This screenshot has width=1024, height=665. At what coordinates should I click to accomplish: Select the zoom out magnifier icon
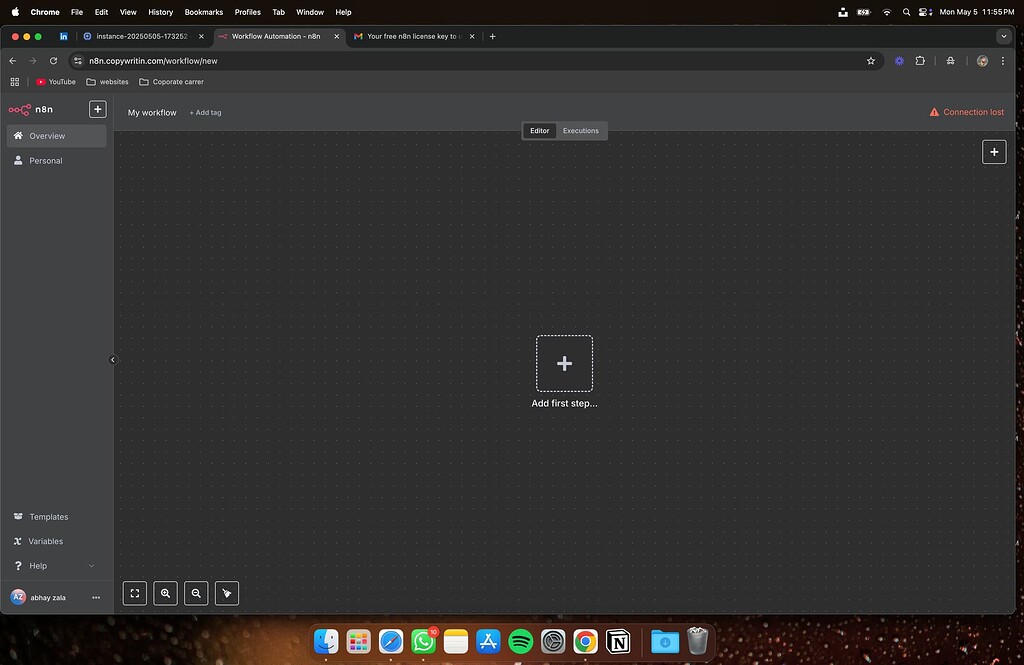[196, 593]
